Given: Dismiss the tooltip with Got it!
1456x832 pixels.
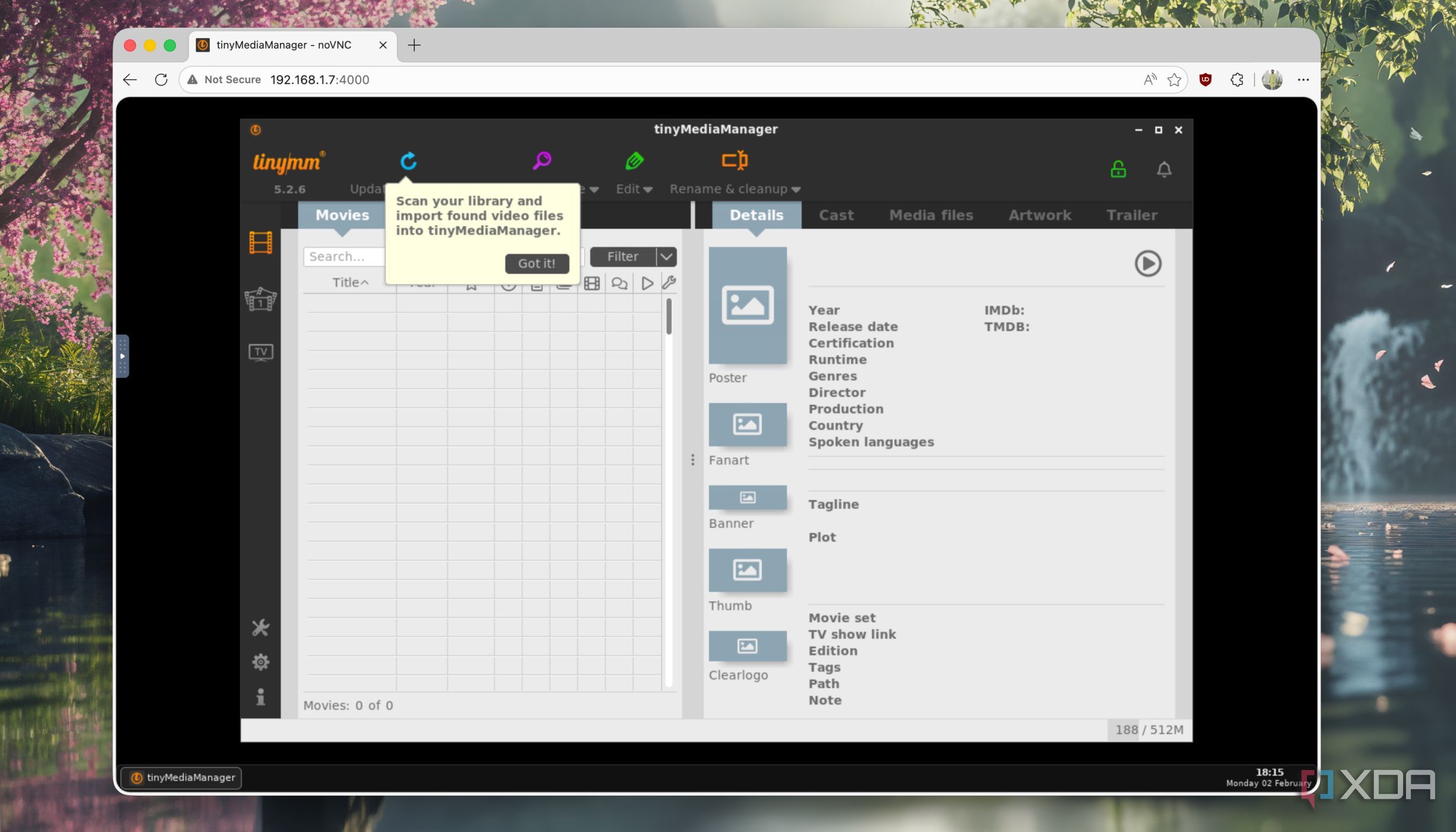Looking at the screenshot, I should (537, 263).
